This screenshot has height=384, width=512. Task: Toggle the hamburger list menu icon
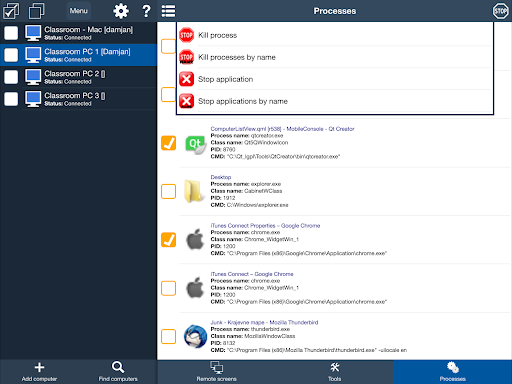click(x=168, y=11)
